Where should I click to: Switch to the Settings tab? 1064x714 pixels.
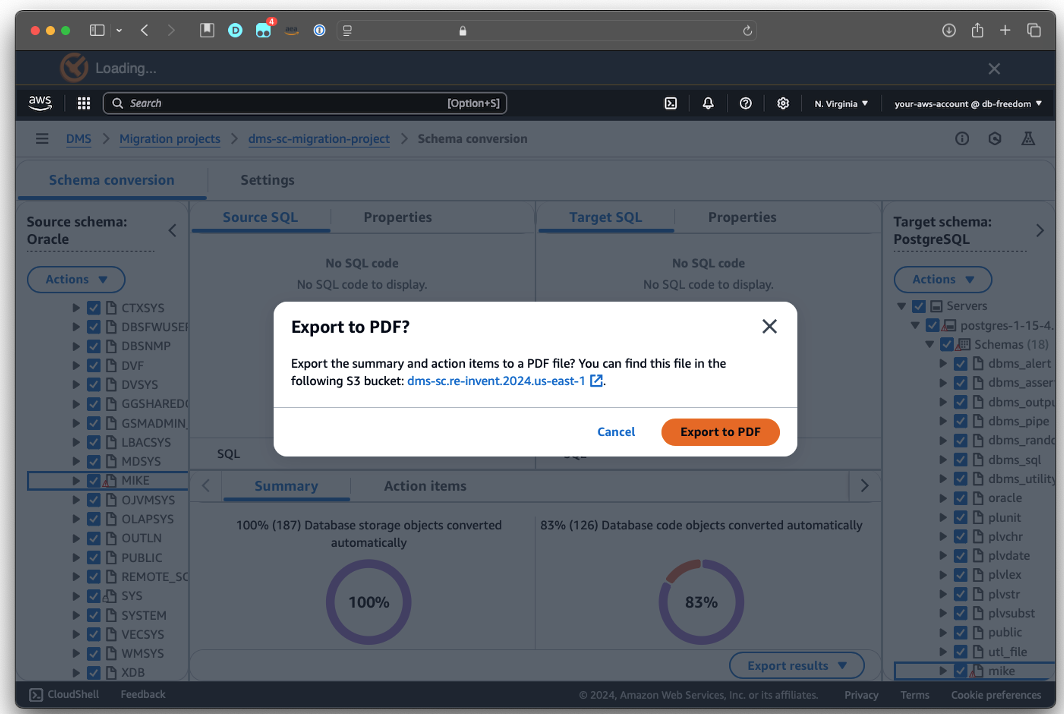pos(267,181)
